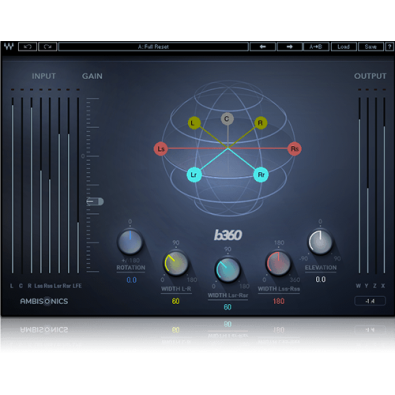
Task: Click the W output meter
Action: tap(359, 185)
